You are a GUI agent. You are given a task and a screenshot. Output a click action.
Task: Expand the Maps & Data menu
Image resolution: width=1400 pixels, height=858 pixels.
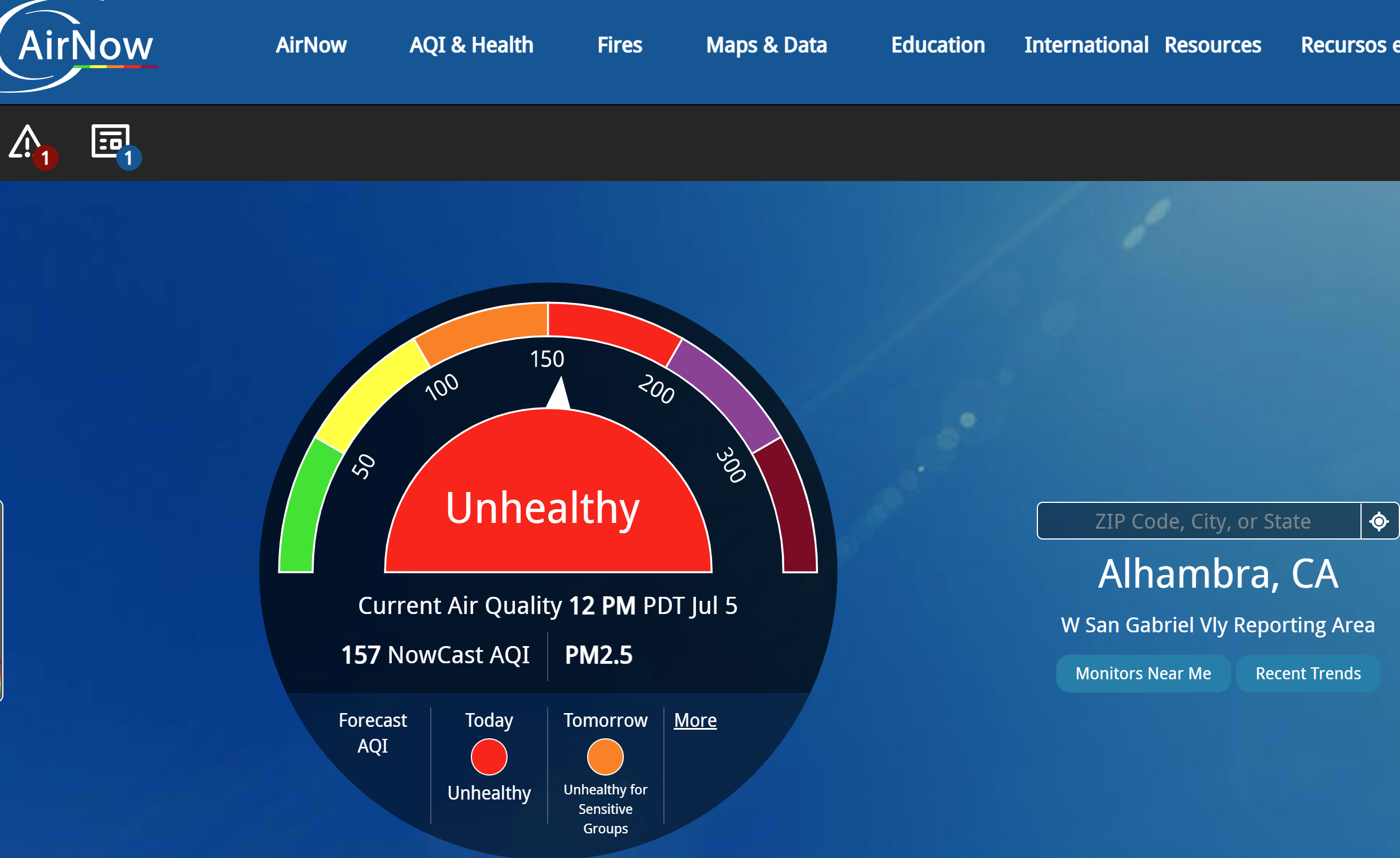point(766,45)
